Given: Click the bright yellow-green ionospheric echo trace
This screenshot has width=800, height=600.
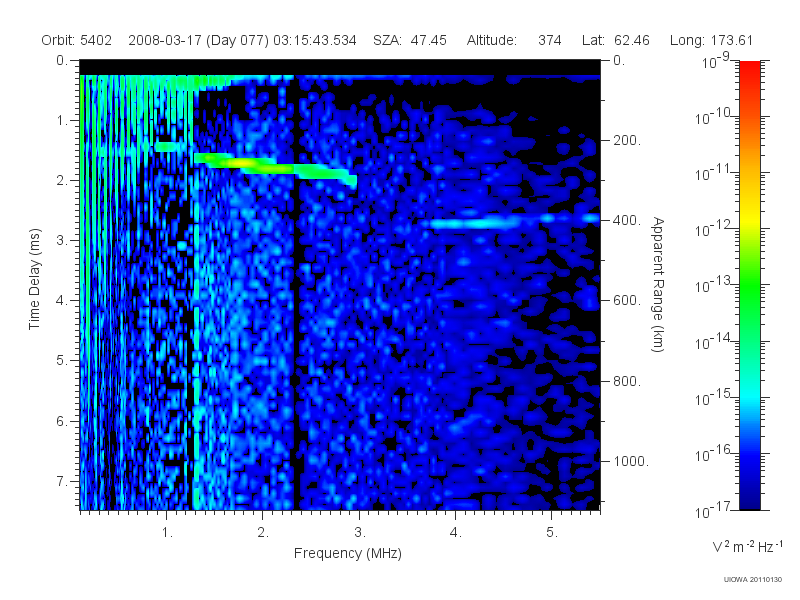Looking at the screenshot, I should 276,168.
